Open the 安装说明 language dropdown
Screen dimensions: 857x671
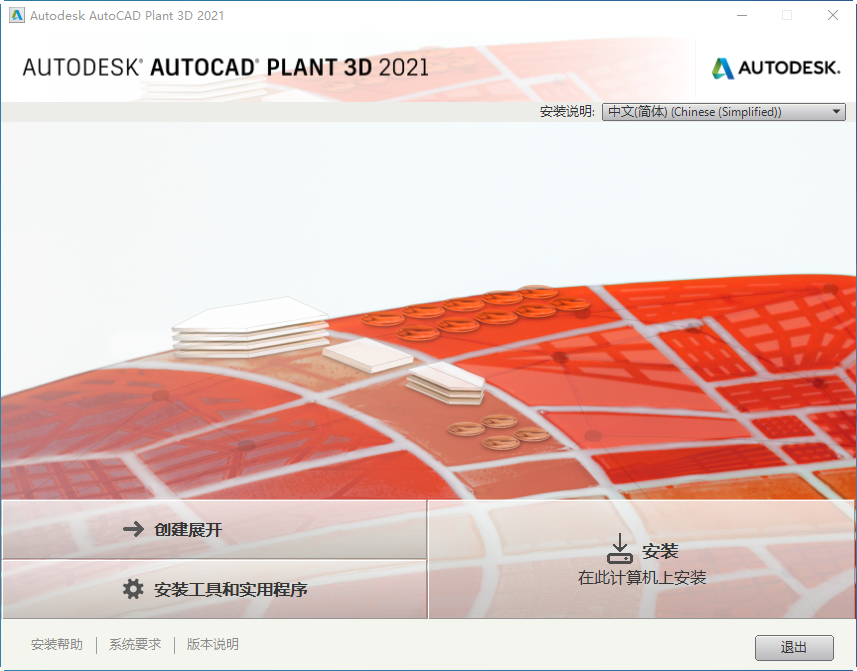tap(724, 111)
